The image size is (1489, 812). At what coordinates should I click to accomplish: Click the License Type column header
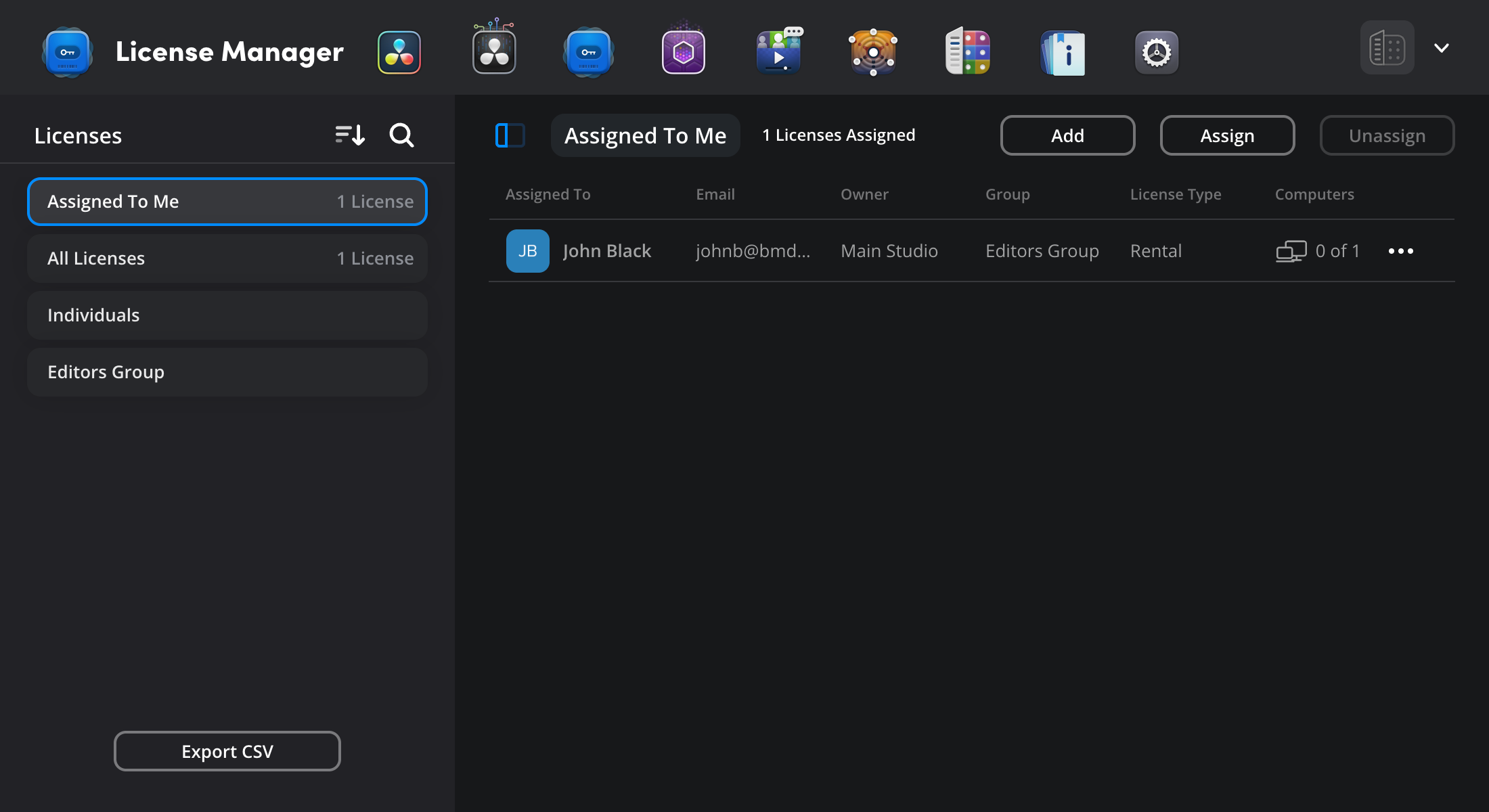click(x=1176, y=194)
